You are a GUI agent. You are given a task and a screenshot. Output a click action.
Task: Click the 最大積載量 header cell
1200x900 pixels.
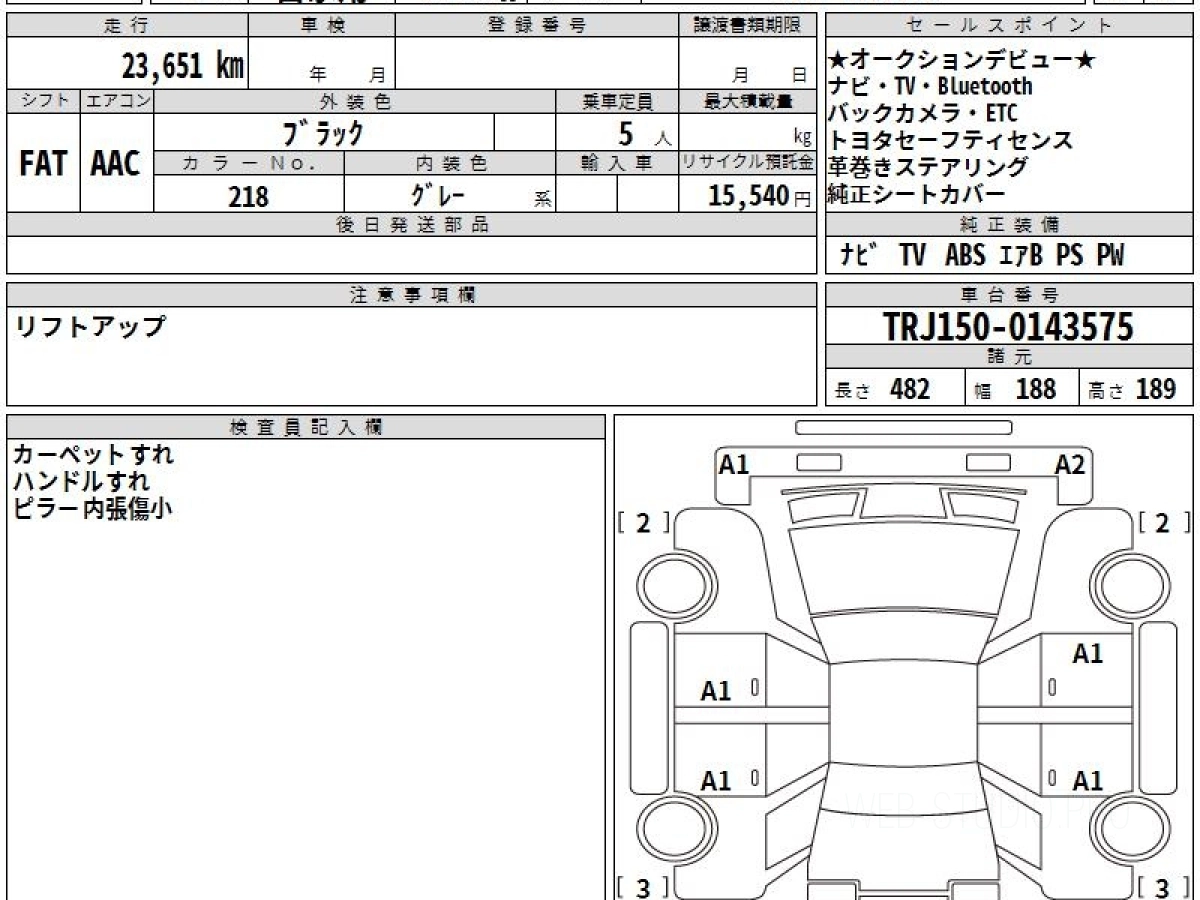point(748,101)
